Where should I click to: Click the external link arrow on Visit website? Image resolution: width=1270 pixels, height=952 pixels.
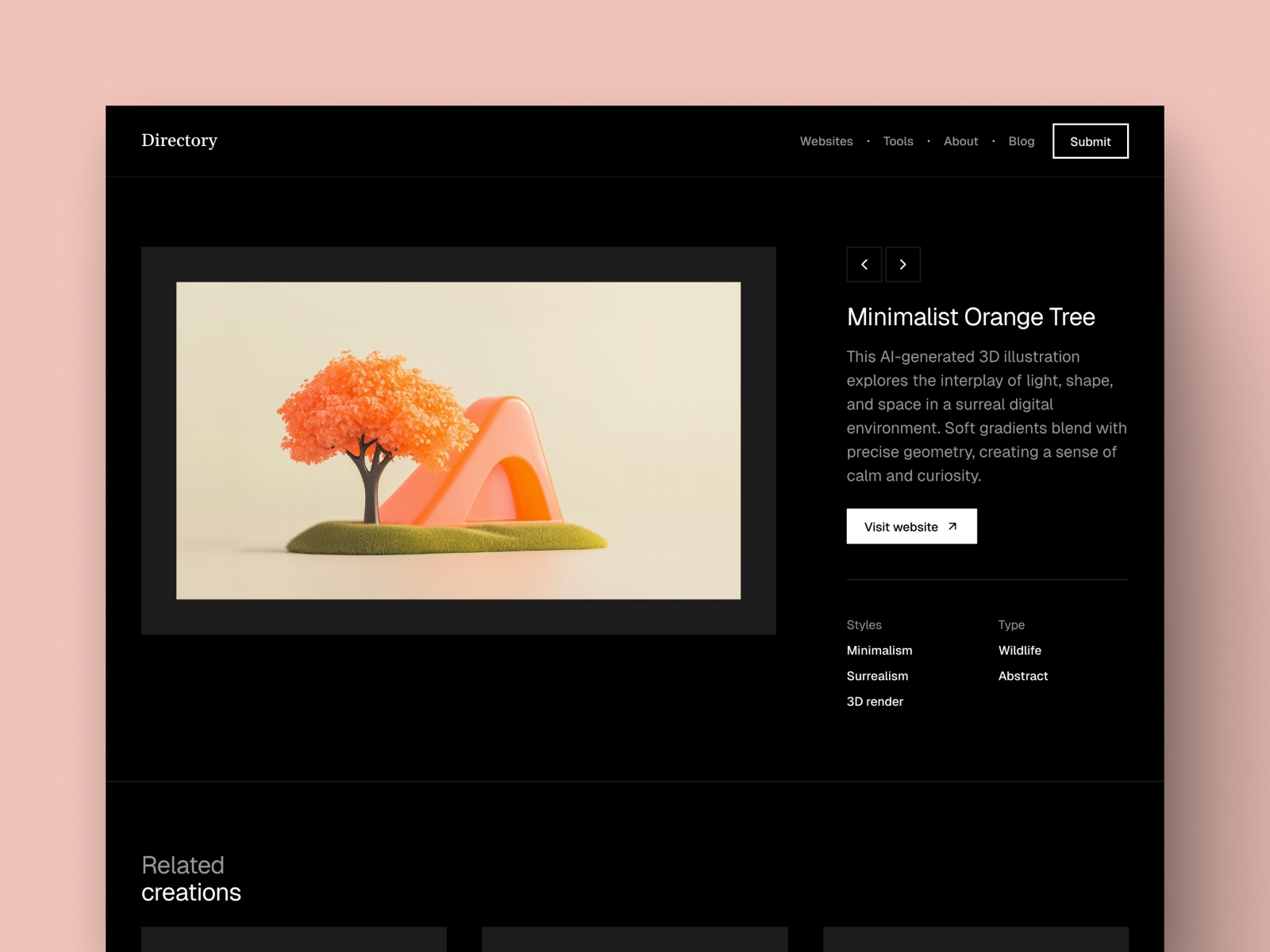pos(952,526)
